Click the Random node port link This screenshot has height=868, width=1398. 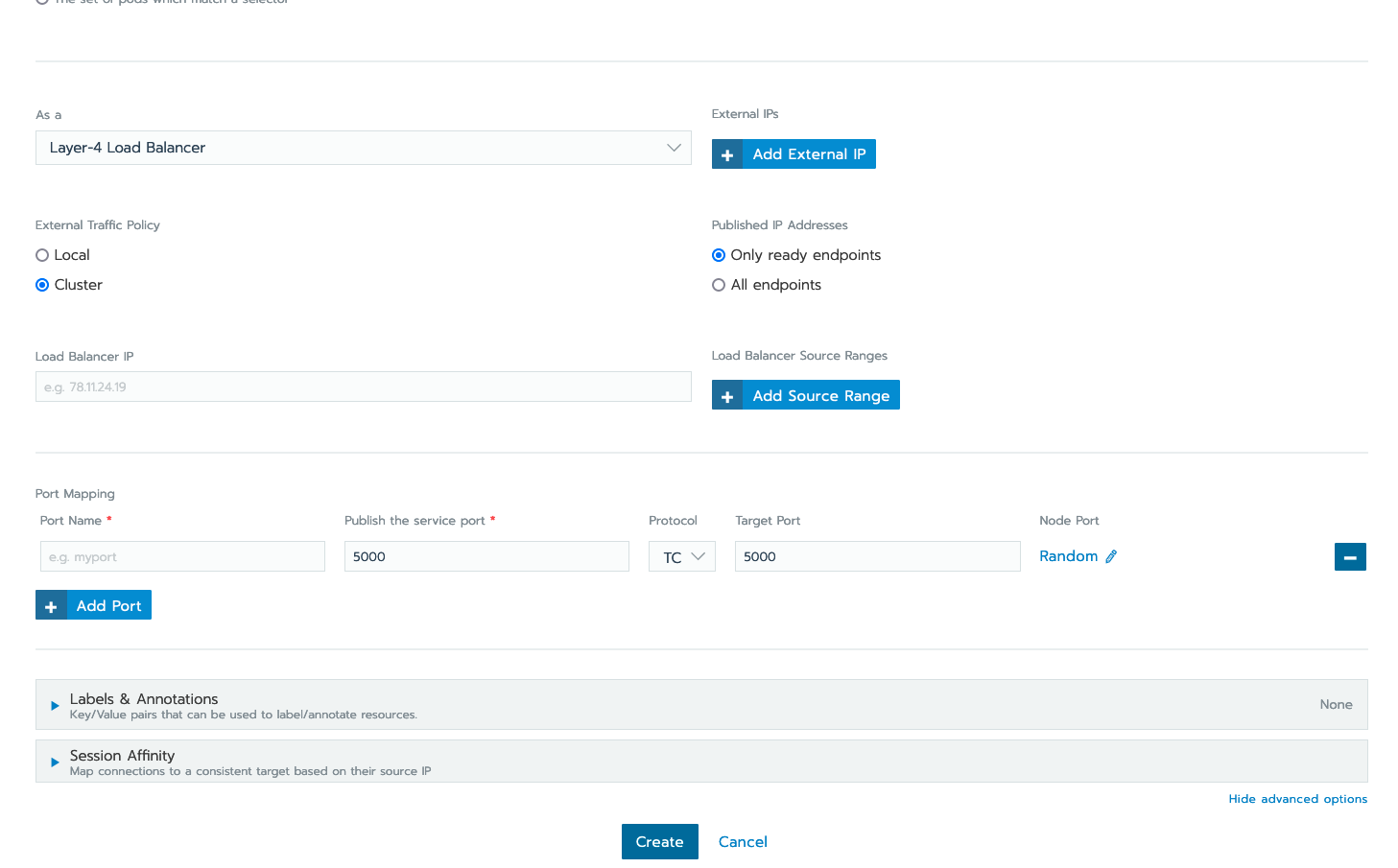(1067, 556)
